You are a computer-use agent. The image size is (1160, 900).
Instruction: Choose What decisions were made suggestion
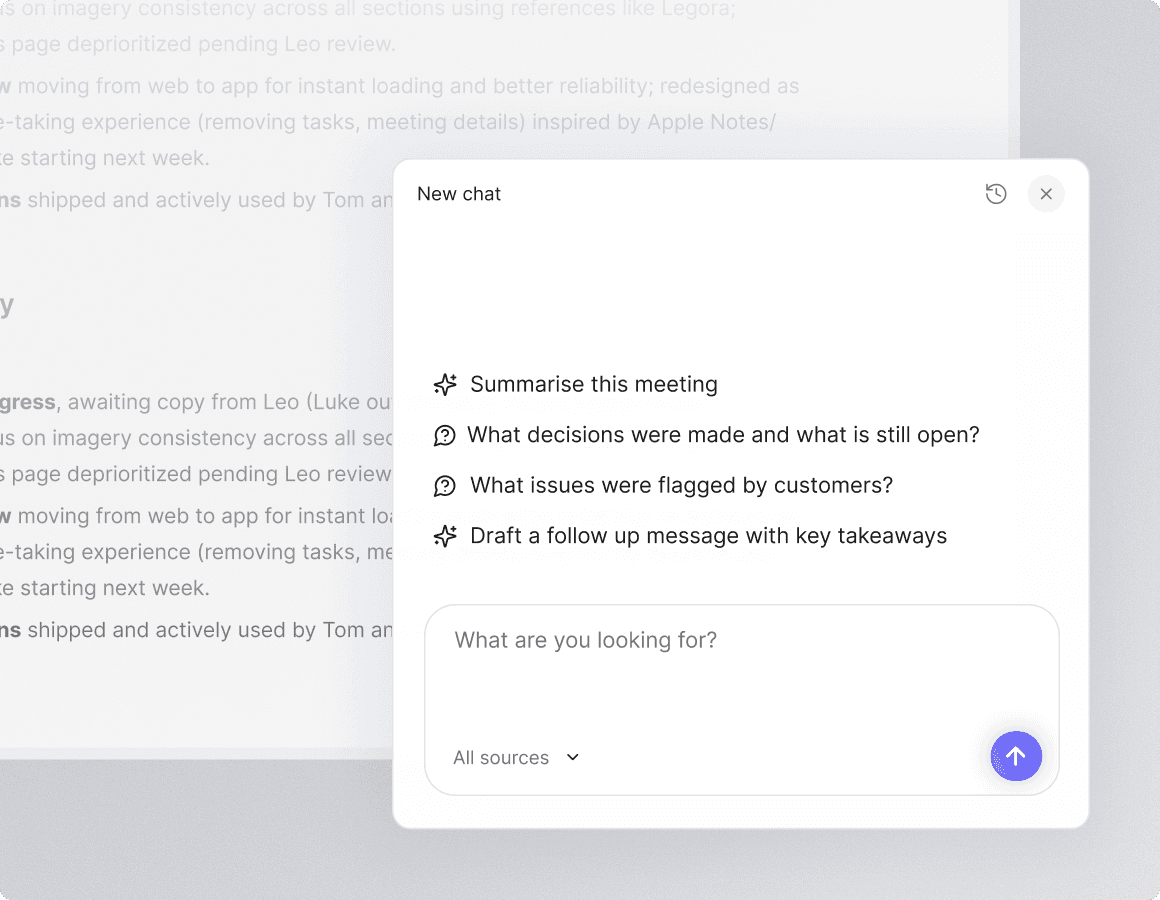point(723,435)
